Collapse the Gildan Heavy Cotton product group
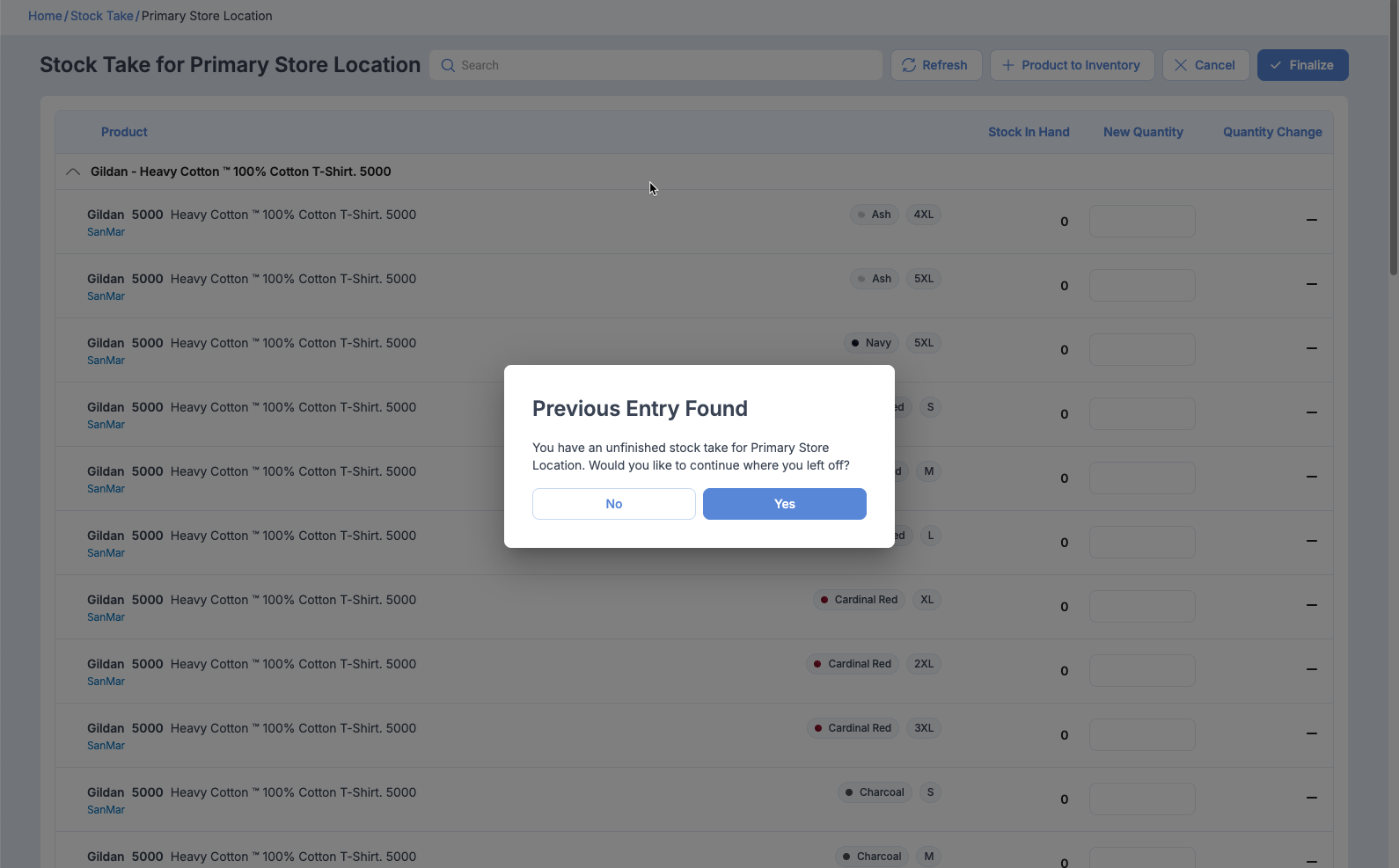Viewport: 1399px width, 868px height. coord(73,171)
